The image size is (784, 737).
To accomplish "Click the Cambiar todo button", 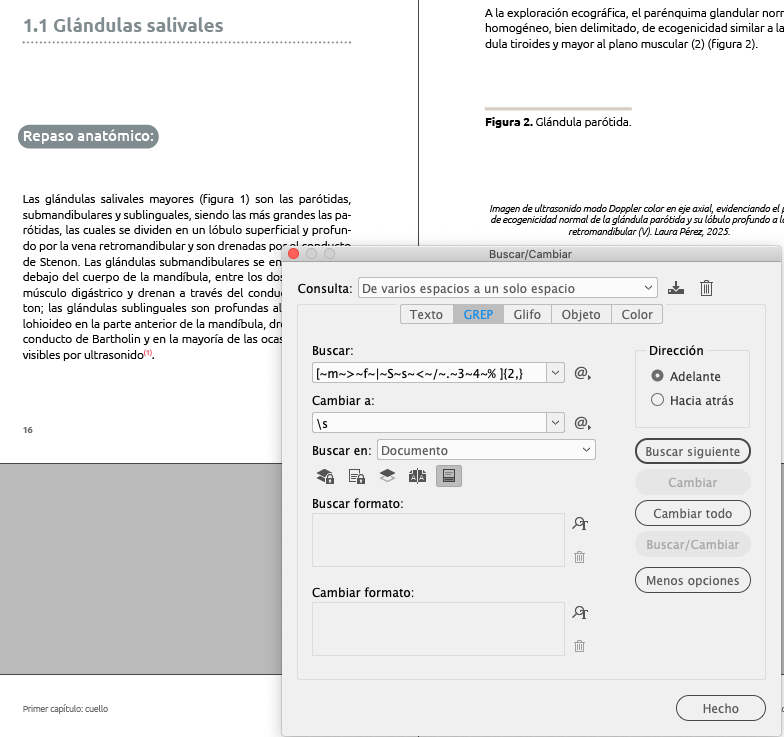I will click(x=692, y=513).
